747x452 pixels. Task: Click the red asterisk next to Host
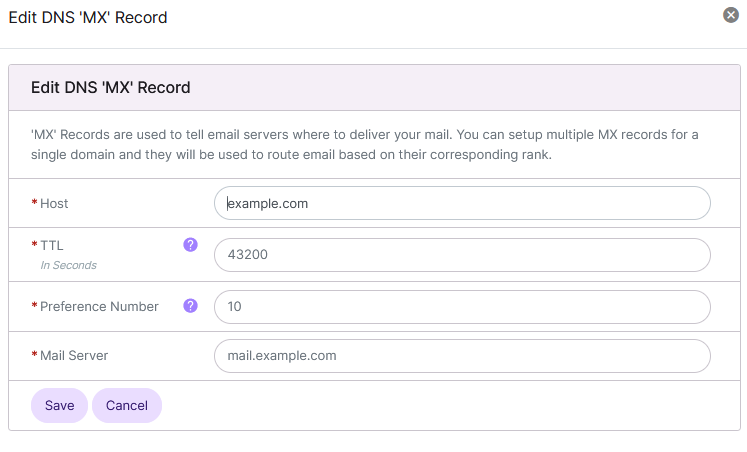click(x=35, y=203)
